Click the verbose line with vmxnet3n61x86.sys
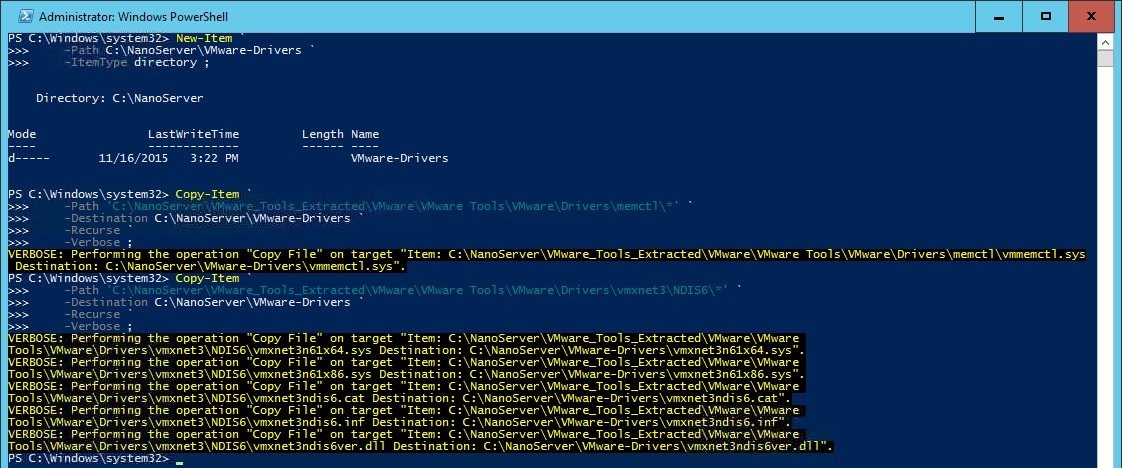 406,374
